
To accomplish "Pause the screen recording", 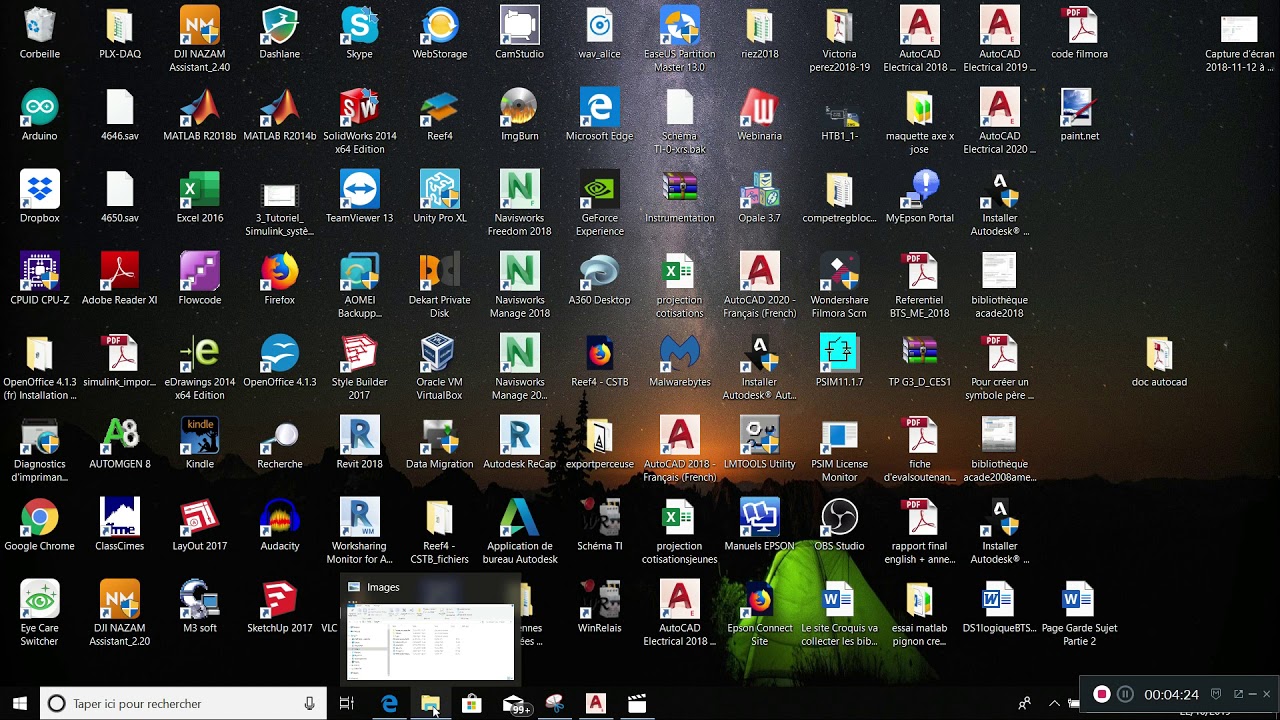I will click(1125, 694).
